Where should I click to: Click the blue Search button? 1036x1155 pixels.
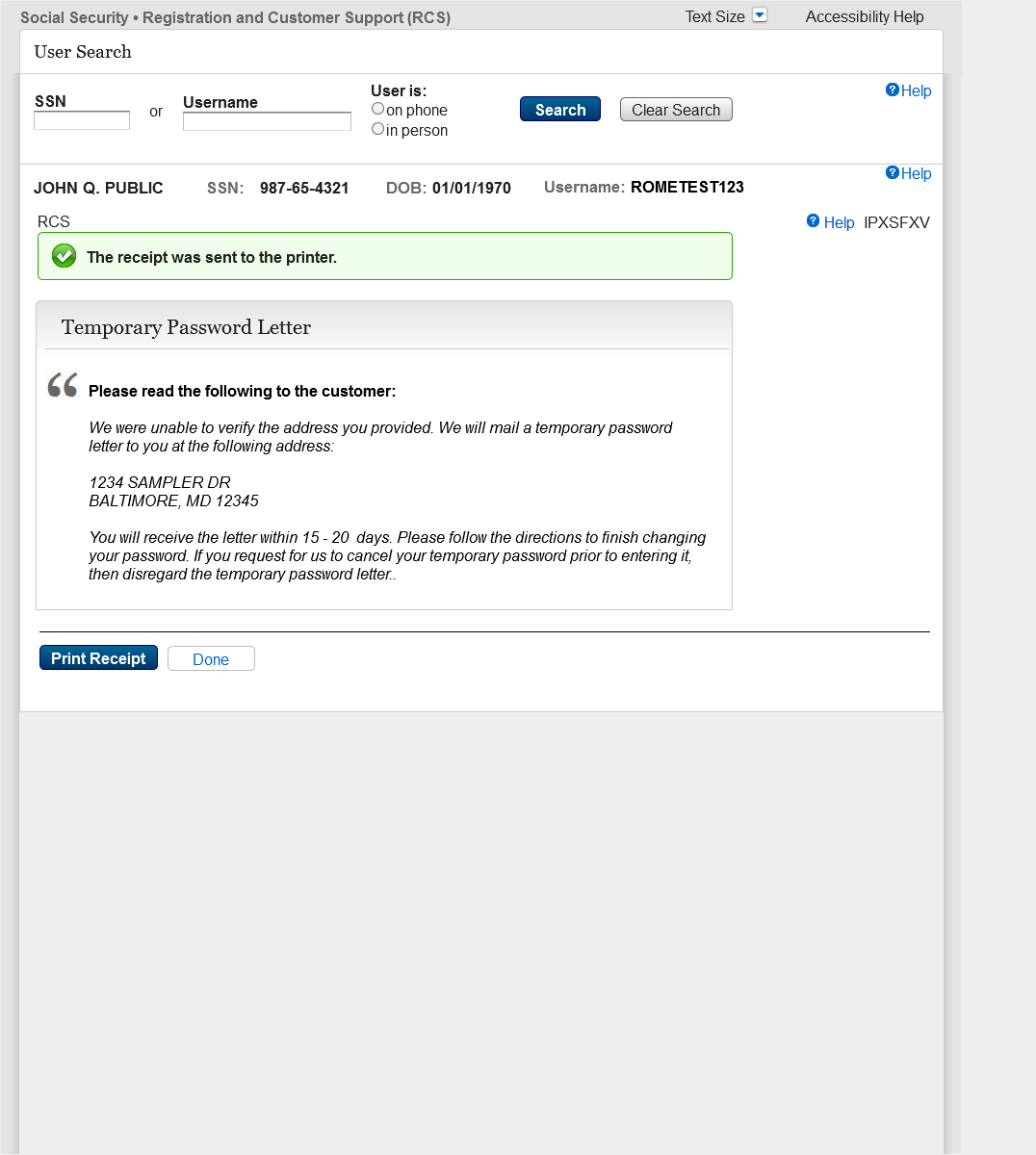point(560,109)
